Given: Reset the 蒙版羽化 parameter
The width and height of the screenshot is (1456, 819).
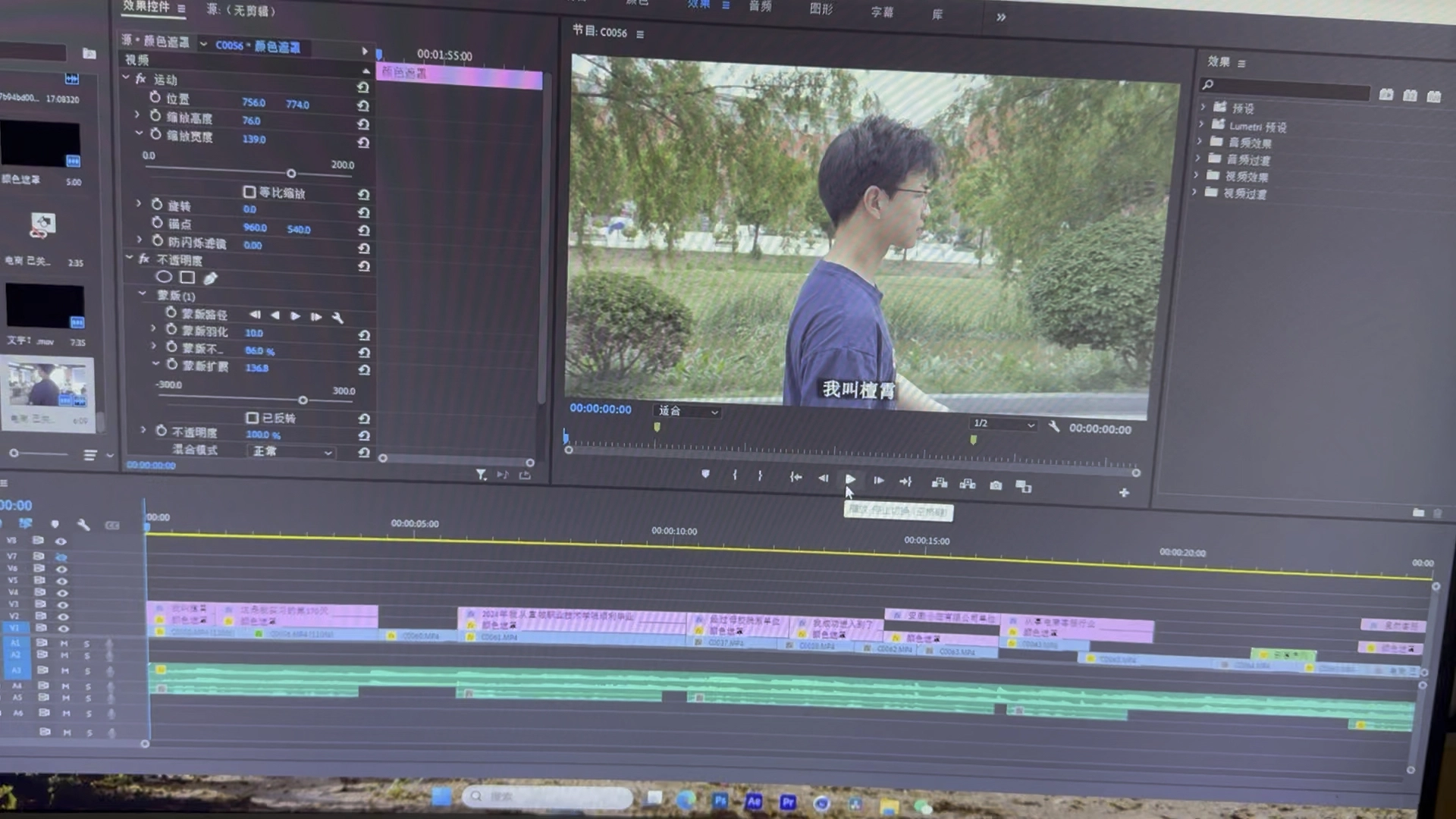Looking at the screenshot, I should [x=364, y=334].
